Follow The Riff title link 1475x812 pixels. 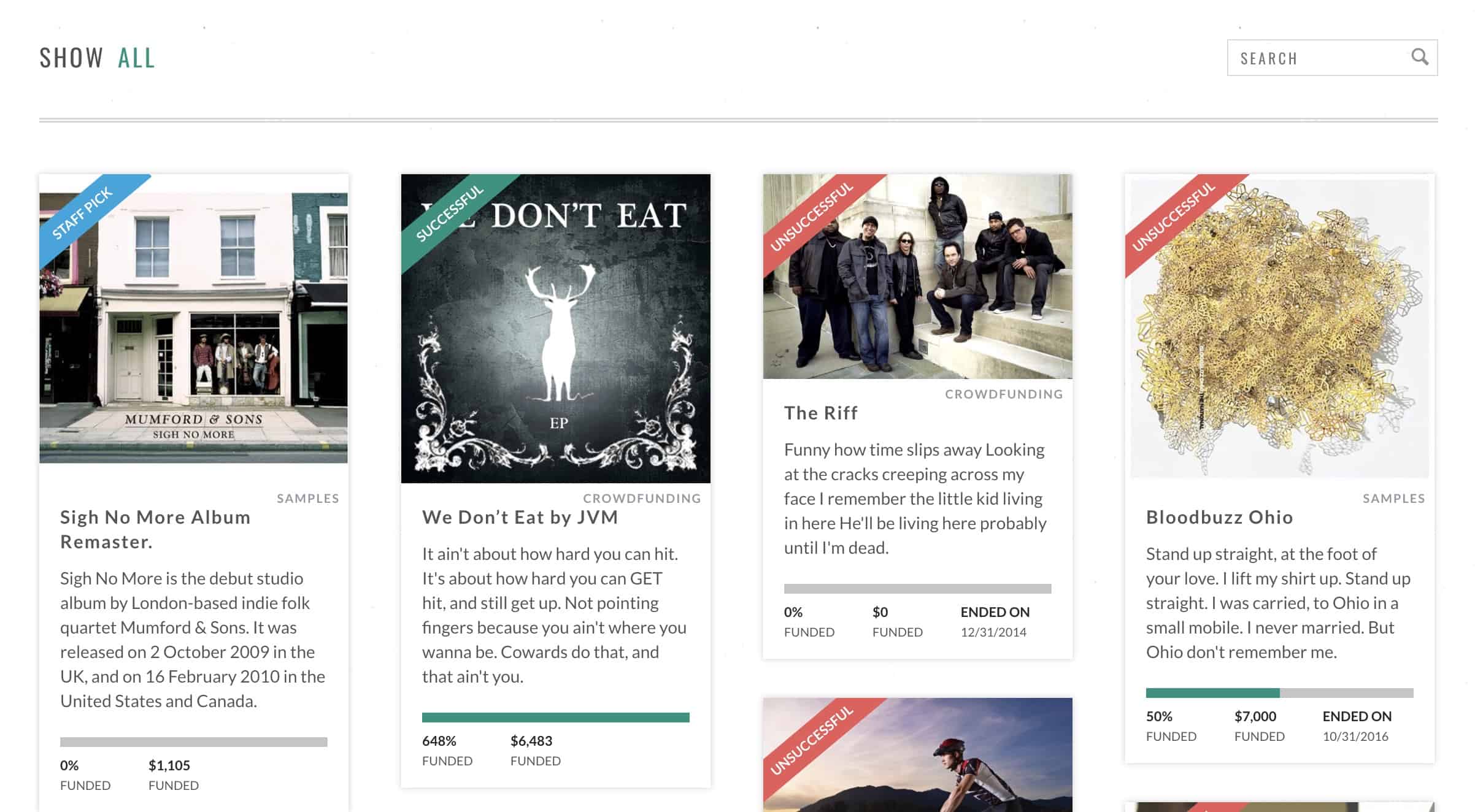pos(820,413)
